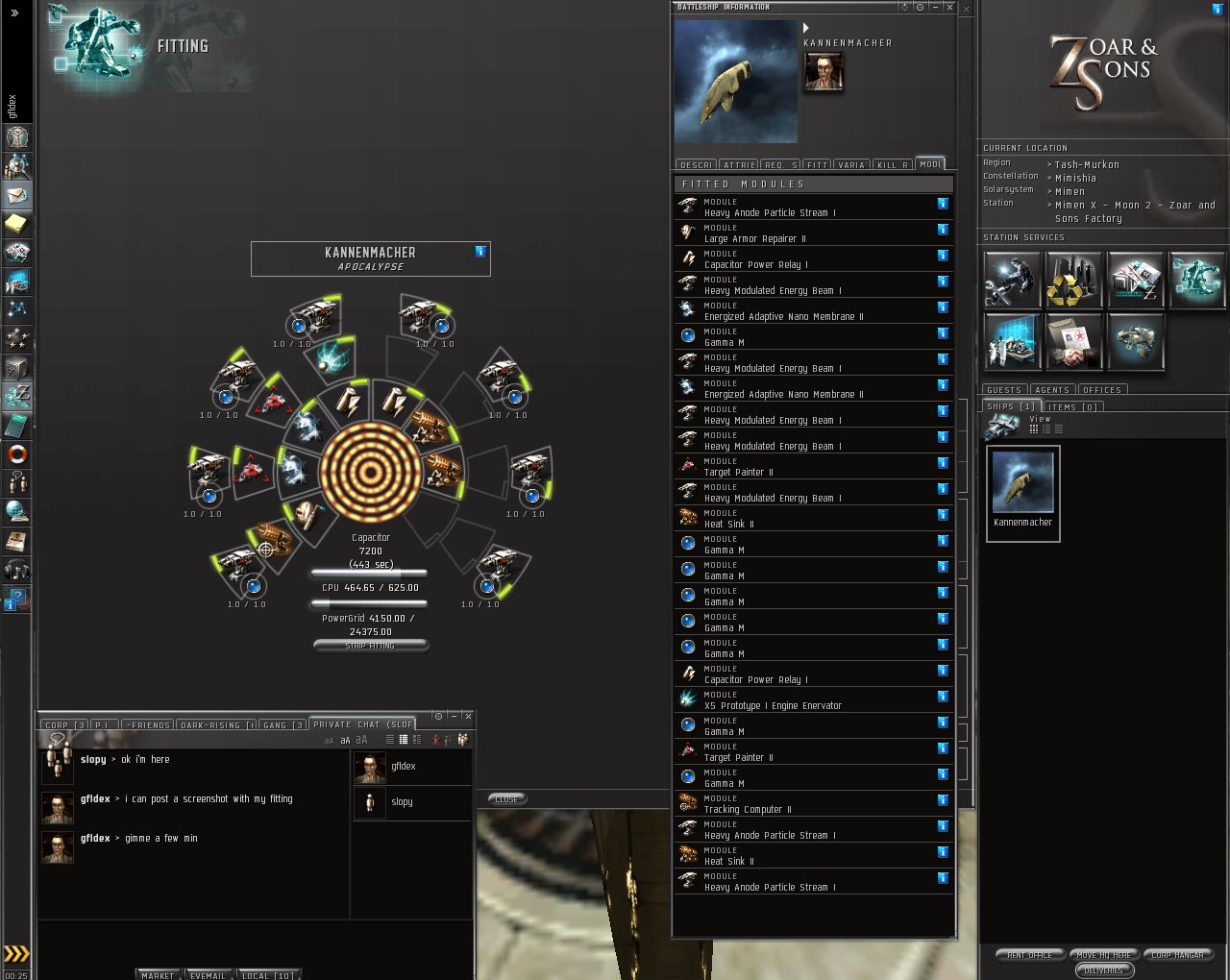
Task: Click the Rent Office button
Action: click(1029, 955)
